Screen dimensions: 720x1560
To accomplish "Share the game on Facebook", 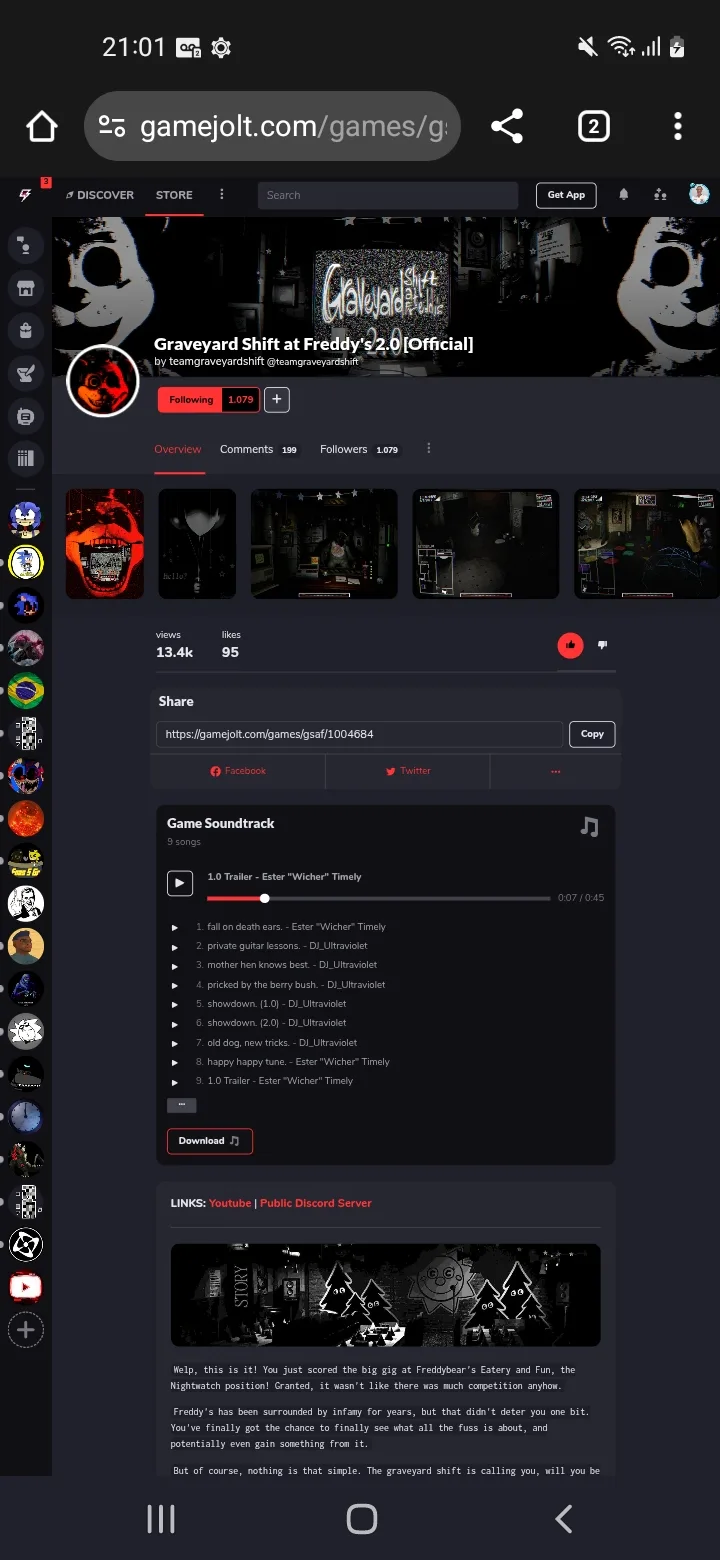I will pyautogui.click(x=238, y=771).
